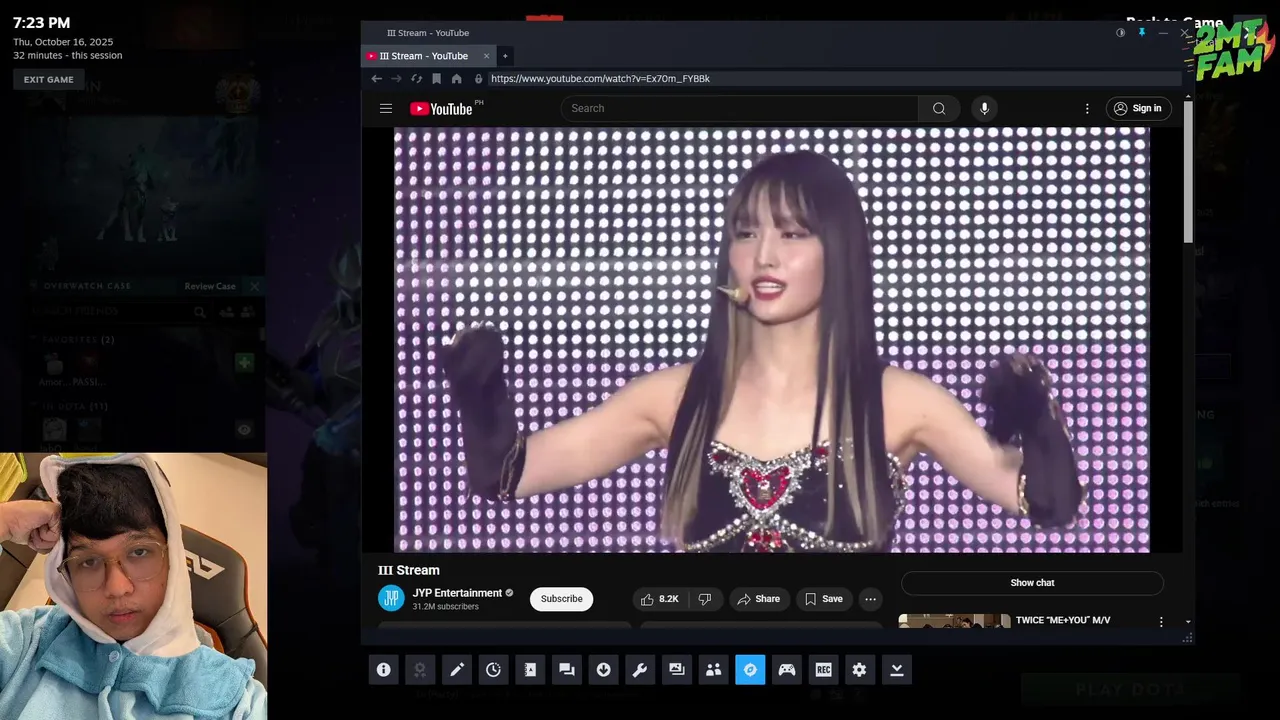Open the TWICE ME+YOU M/V thumbnail
Image resolution: width=1280 pixels, height=720 pixels.
coord(954,621)
